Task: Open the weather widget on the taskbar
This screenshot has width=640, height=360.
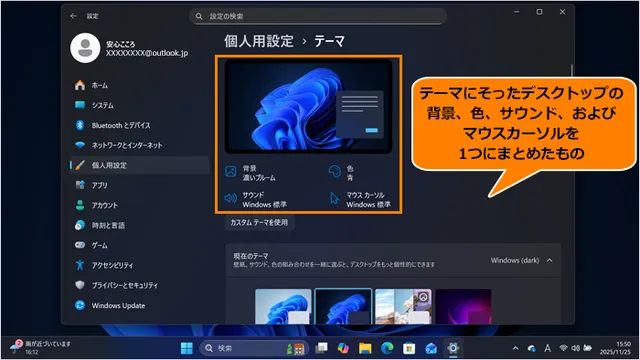Action: click(x=40, y=348)
